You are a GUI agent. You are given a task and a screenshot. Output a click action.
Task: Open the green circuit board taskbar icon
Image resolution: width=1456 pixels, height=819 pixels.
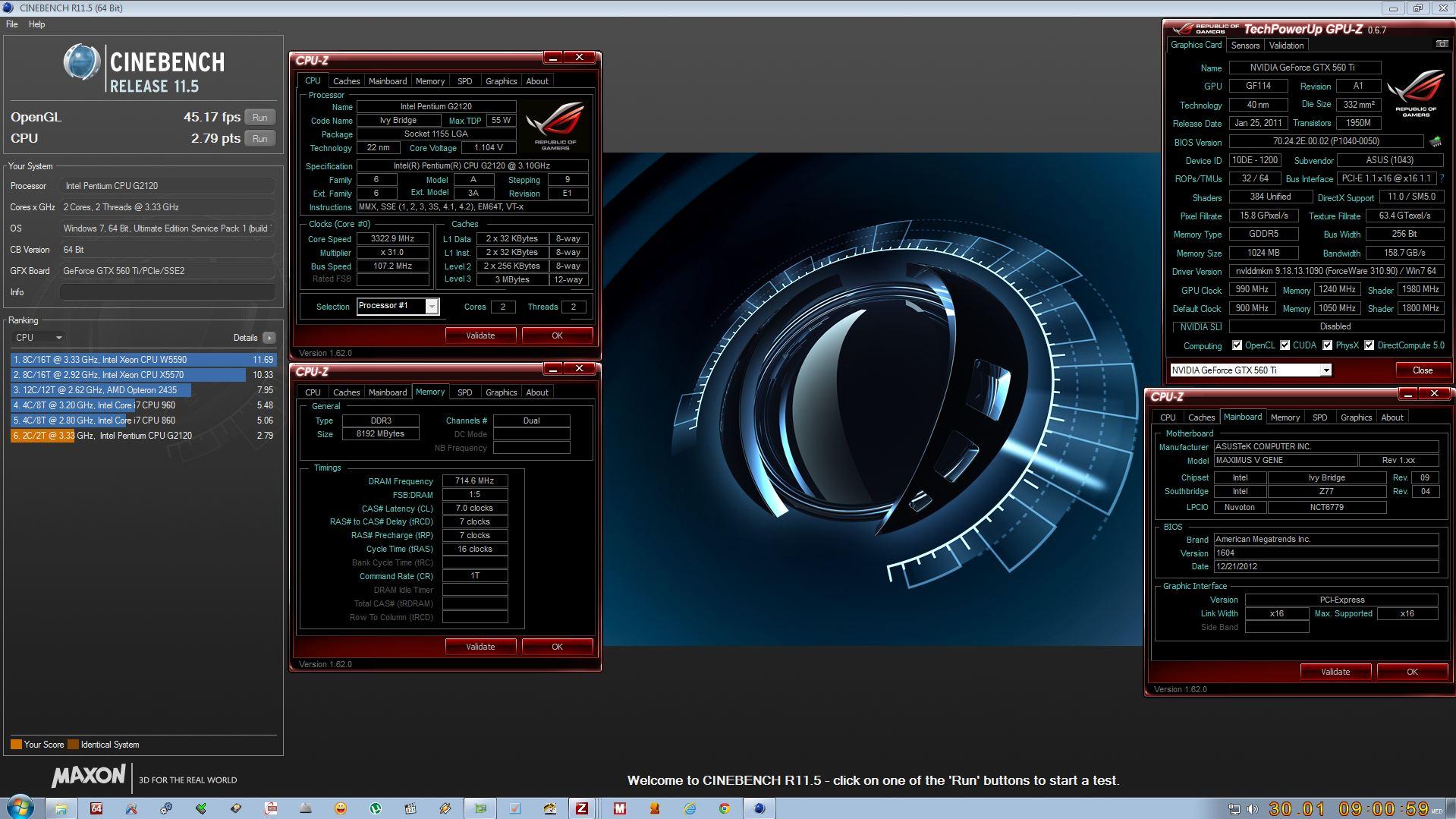coord(480,808)
